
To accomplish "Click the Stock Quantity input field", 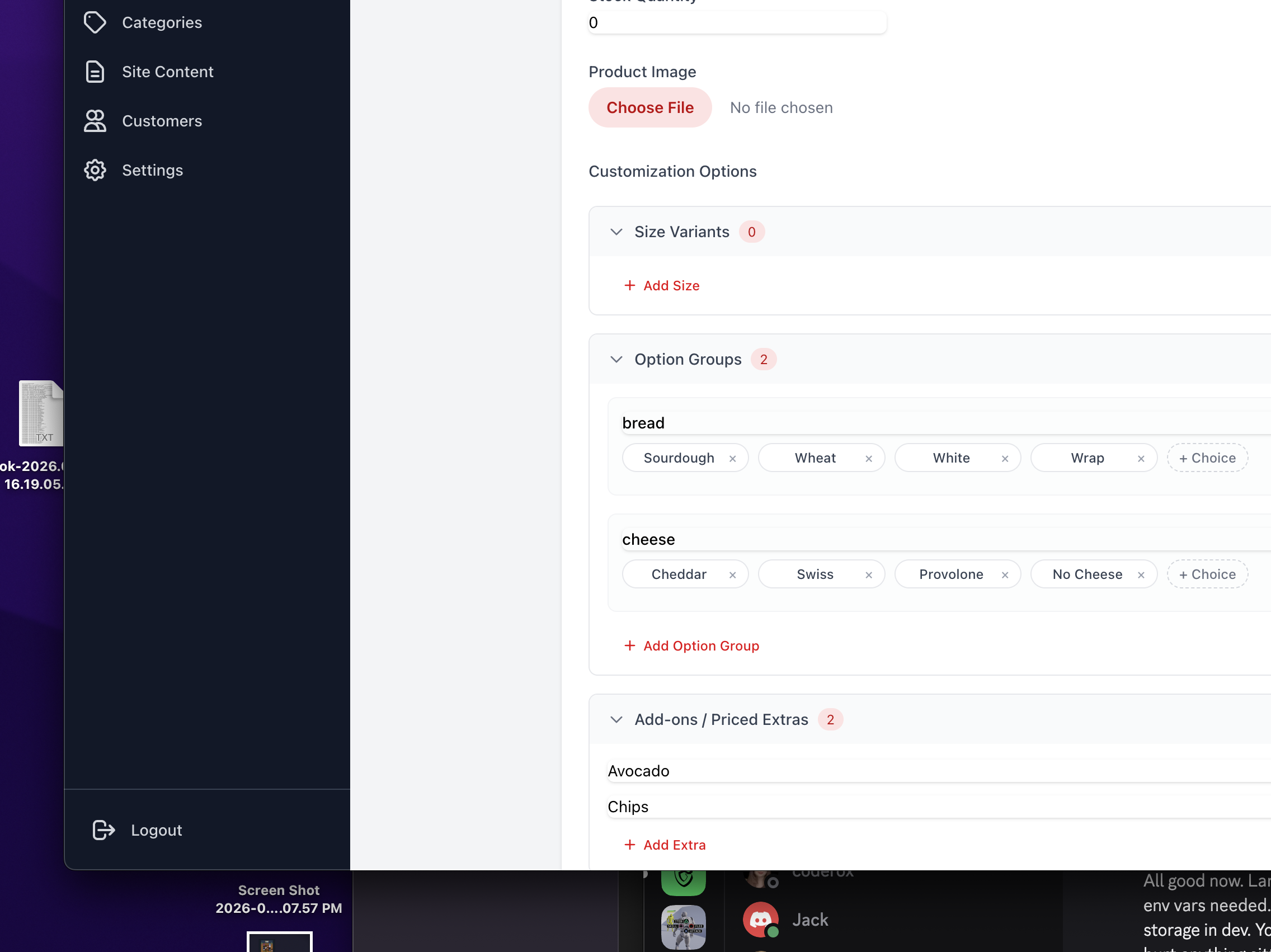I will tap(737, 23).
